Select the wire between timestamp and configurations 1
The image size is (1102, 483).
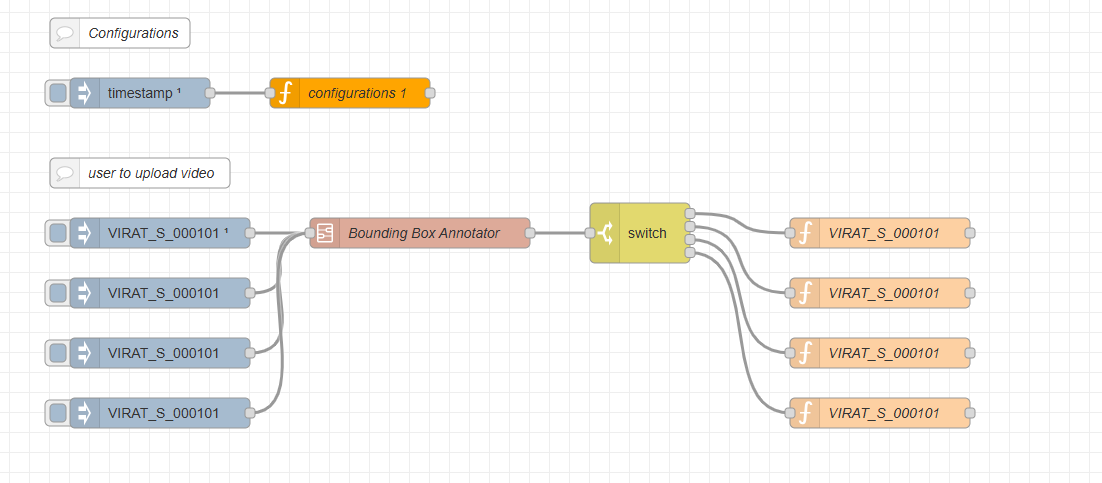[240, 93]
